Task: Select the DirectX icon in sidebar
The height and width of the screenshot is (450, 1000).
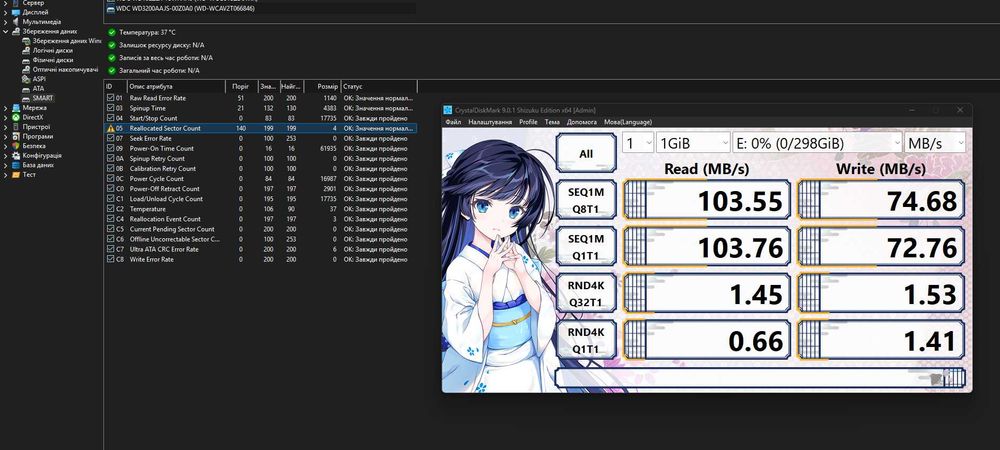Action: [15, 117]
